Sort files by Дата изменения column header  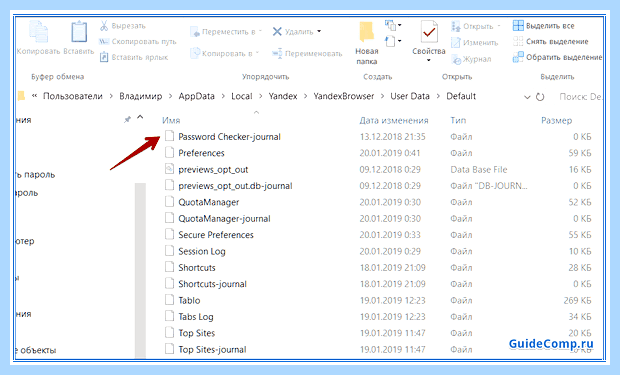(394, 120)
